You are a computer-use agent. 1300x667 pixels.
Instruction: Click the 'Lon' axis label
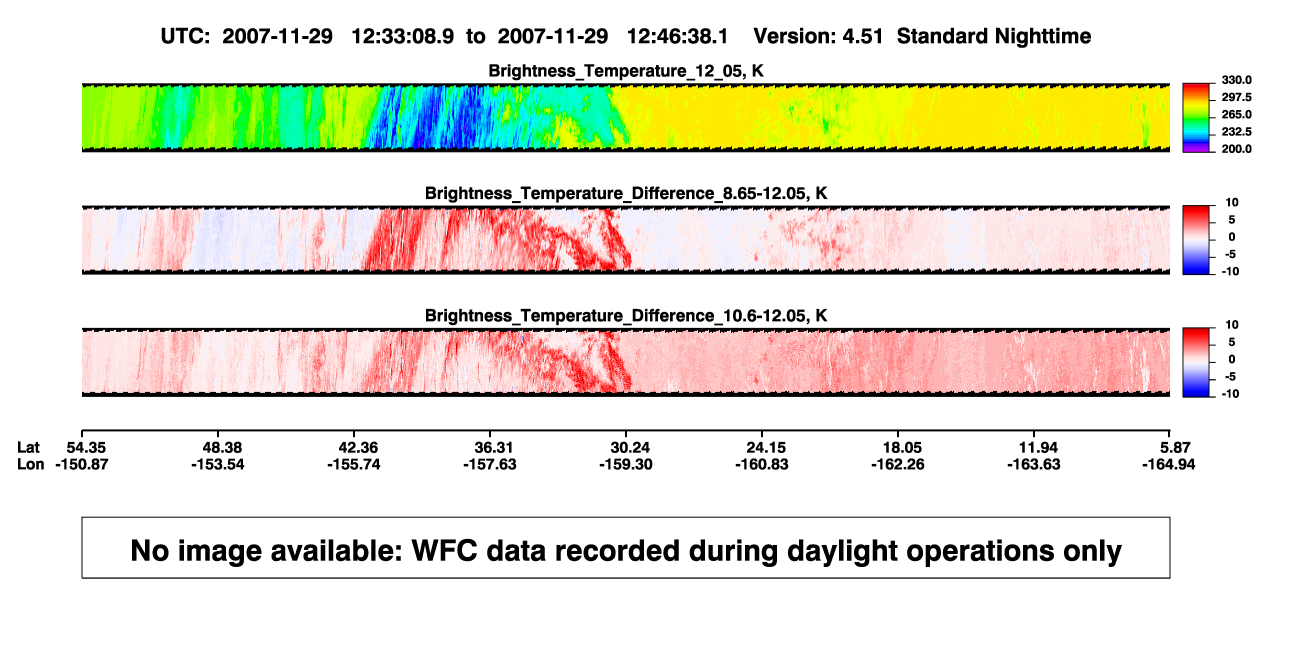[30, 464]
